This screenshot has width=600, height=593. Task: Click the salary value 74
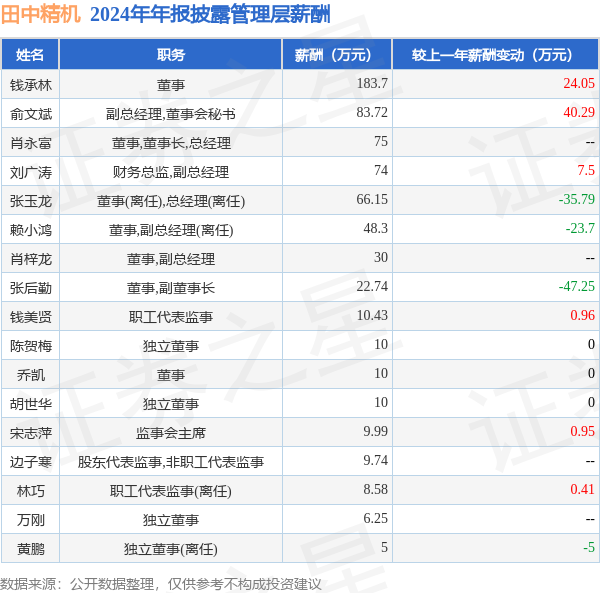(381, 170)
